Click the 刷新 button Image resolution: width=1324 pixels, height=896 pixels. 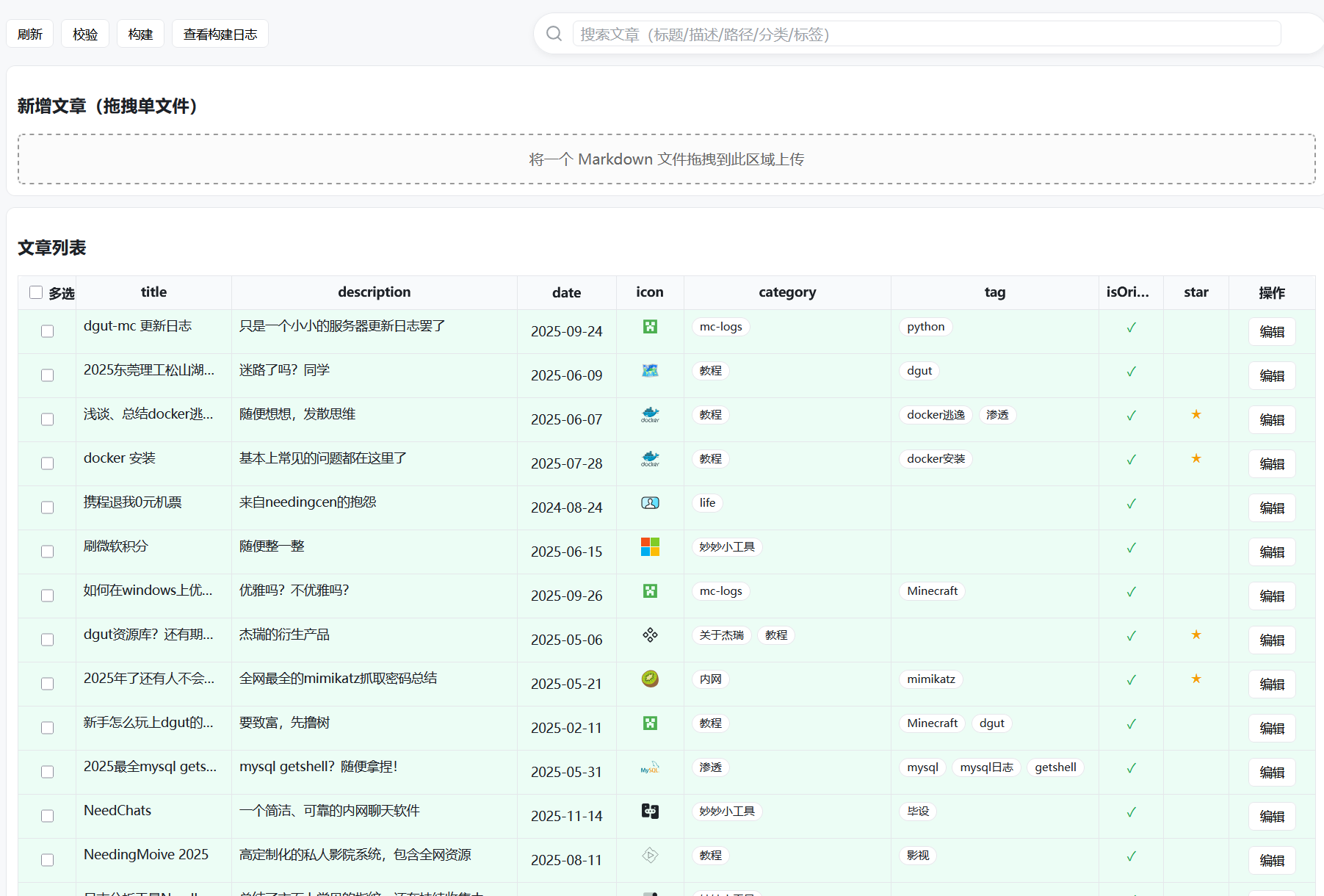point(30,33)
